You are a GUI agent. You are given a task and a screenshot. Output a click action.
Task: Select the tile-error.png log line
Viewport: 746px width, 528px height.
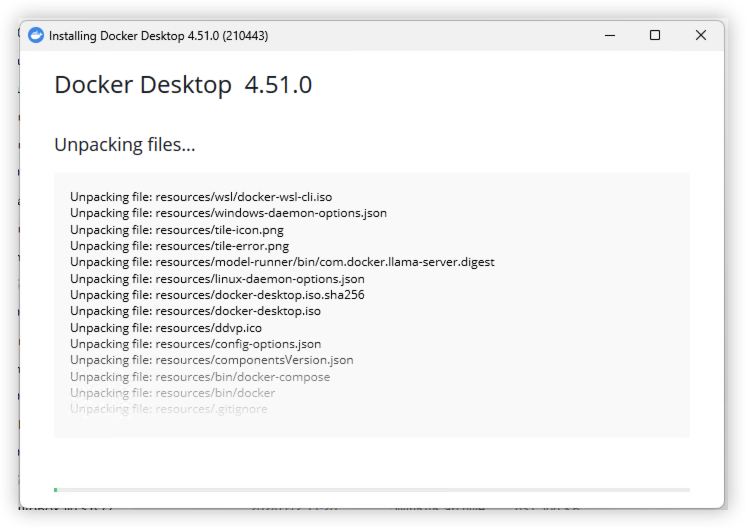[179, 246]
